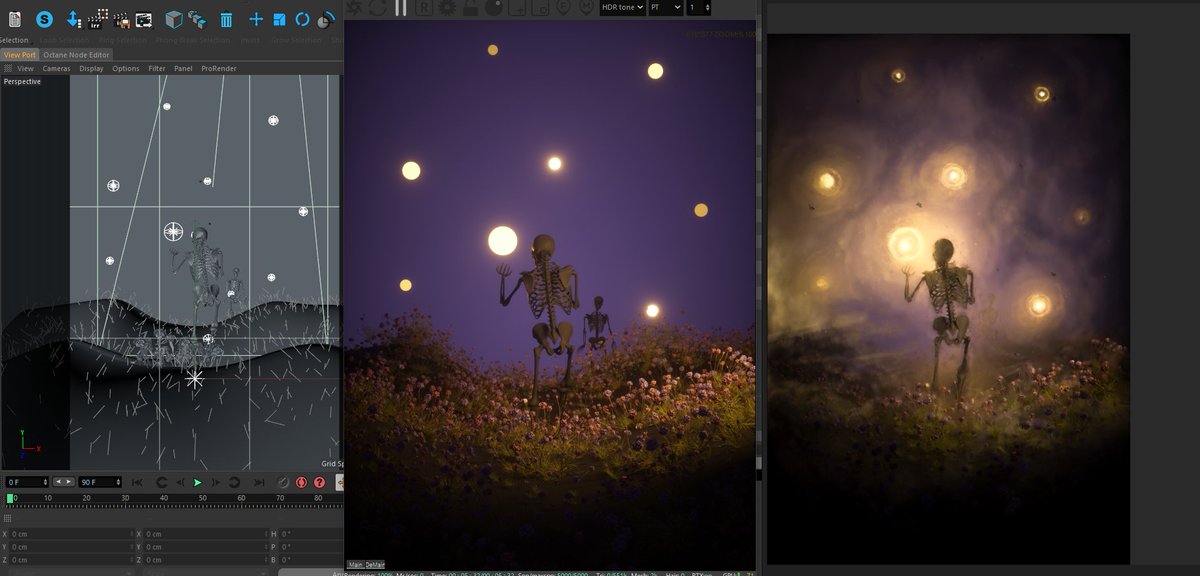Image resolution: width=1200 pixels, height=576 pixels.
Task: Click the size X 0 cm field
Action: coord(205,534)
